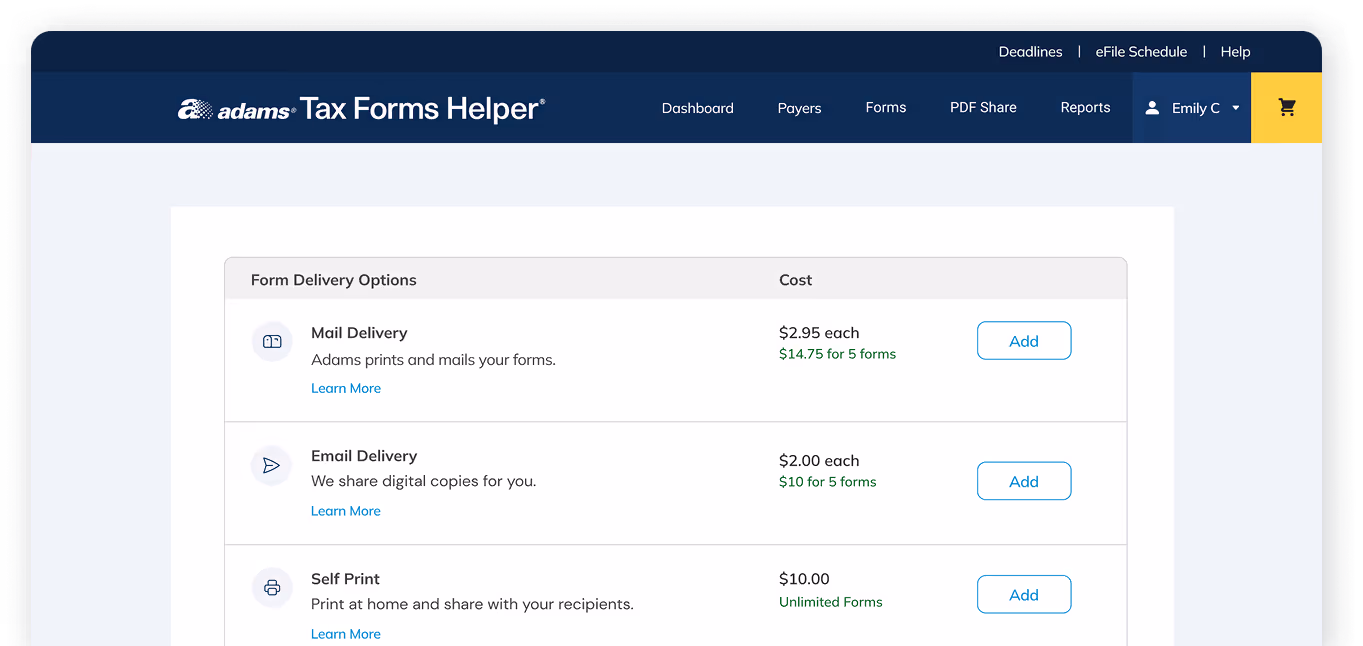The height and width of the screenshot is (646, 1363).
Task: Open the Forms tab
Action: coord(885,107)
